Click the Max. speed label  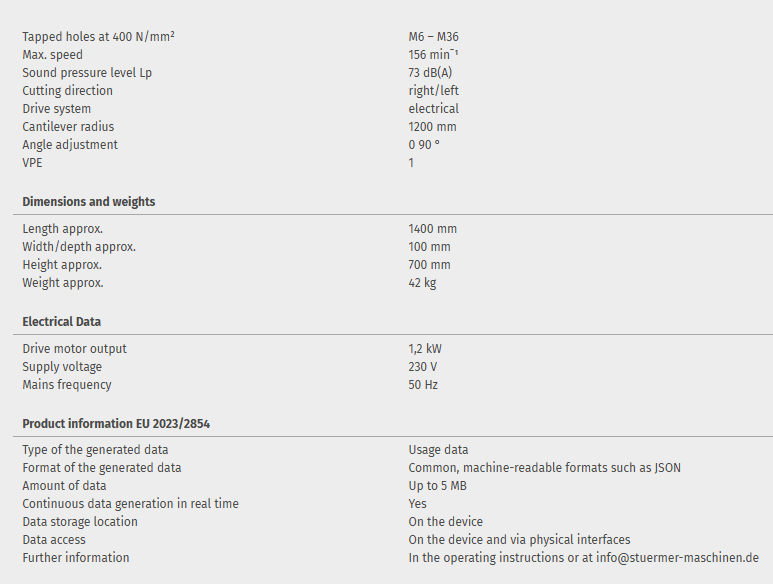click(53, 55)
